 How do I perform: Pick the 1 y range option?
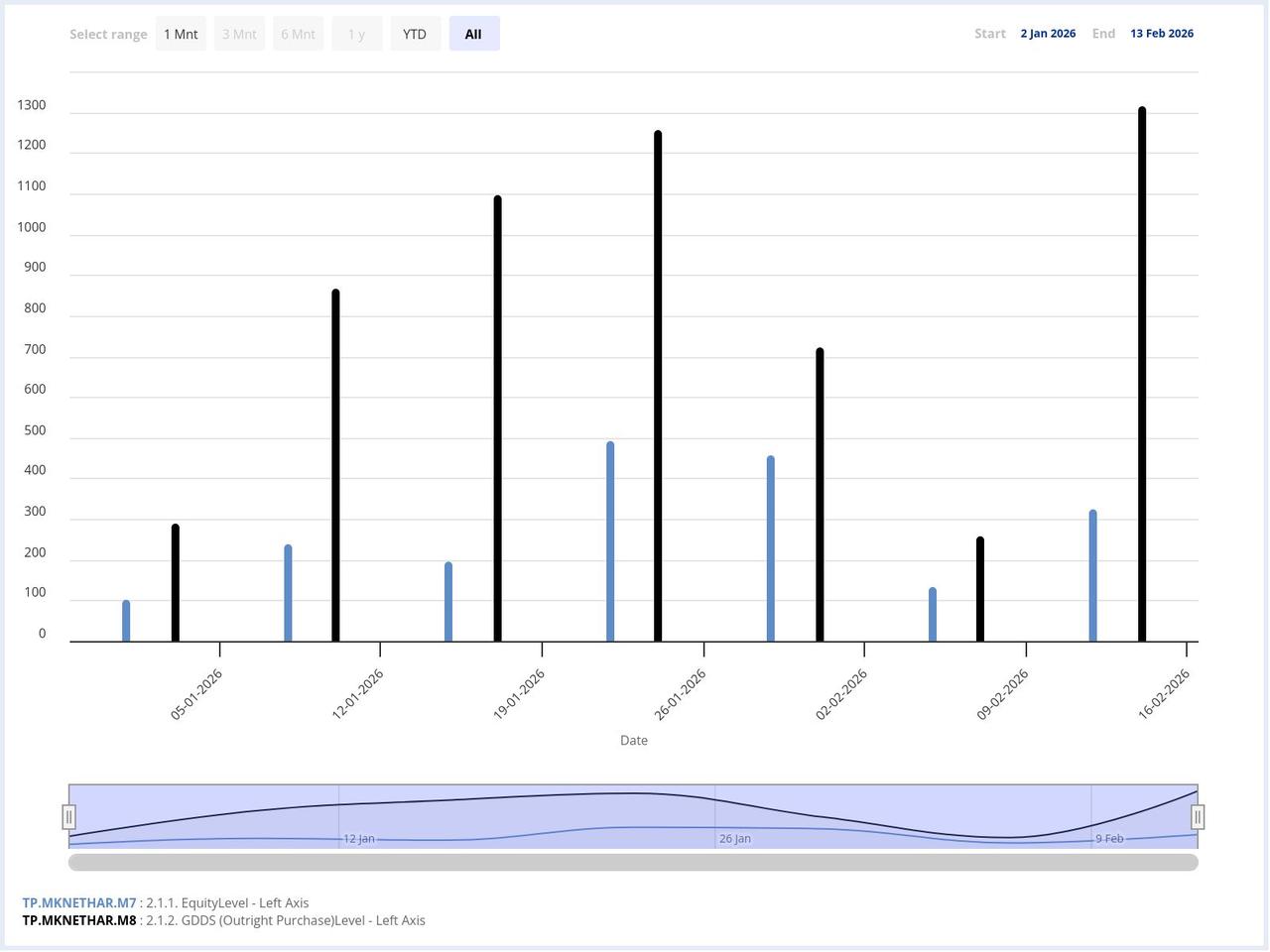point(356,33)
